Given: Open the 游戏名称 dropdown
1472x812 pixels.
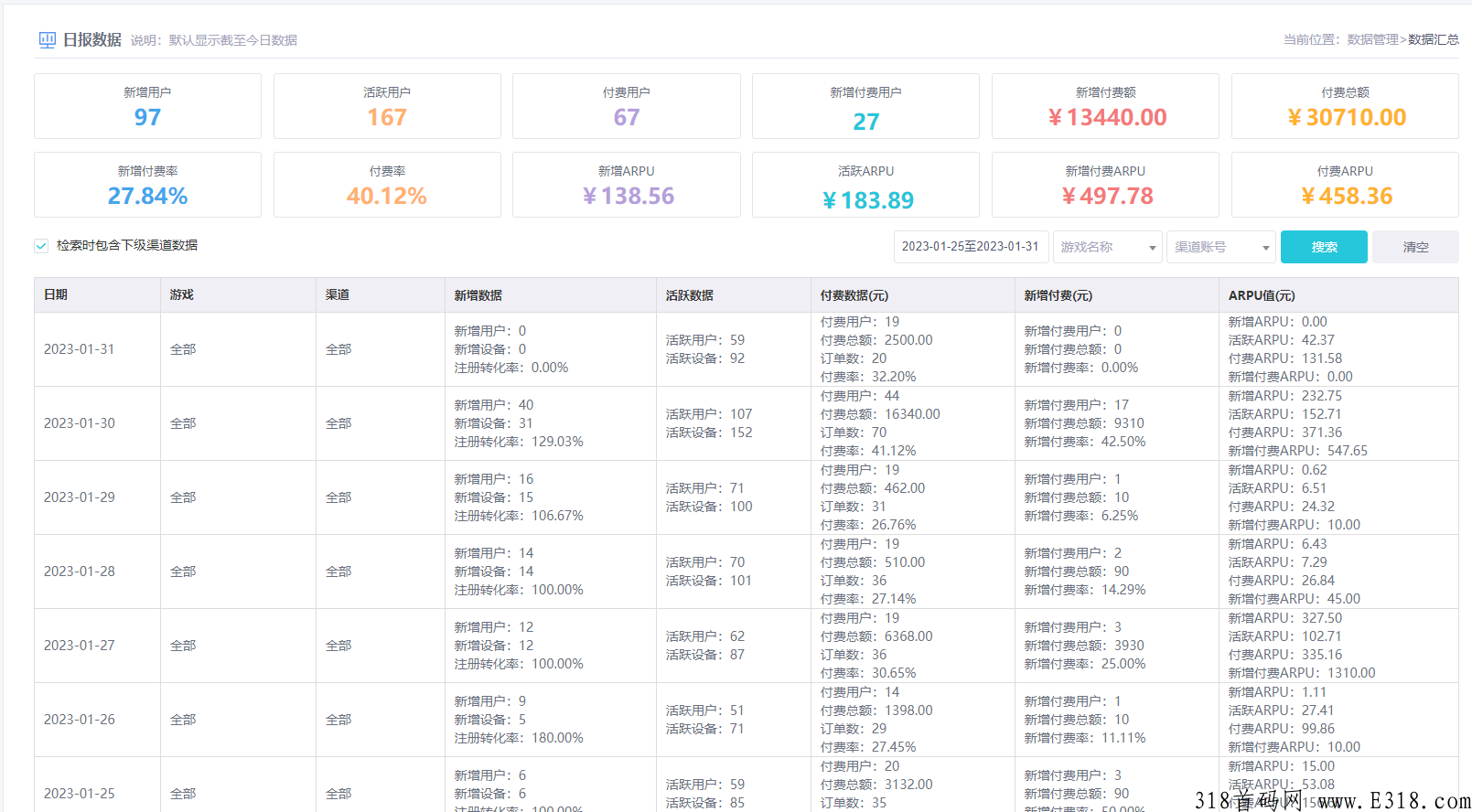Looking at the screenshot, I should pyautogui.click(x=1108, y=247).
